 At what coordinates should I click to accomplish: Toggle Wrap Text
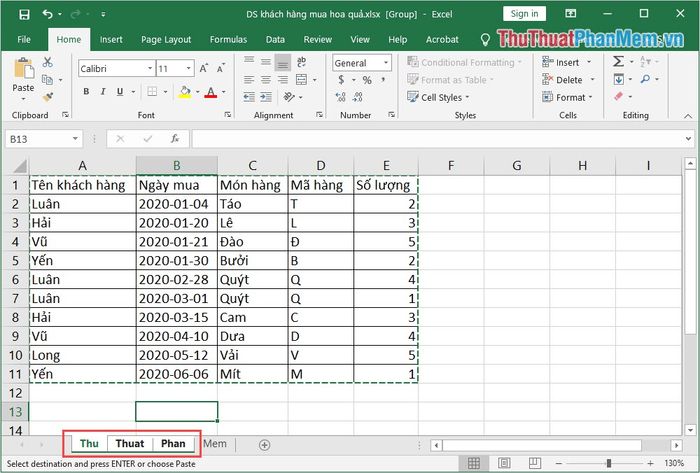click(x=301, y=62)
